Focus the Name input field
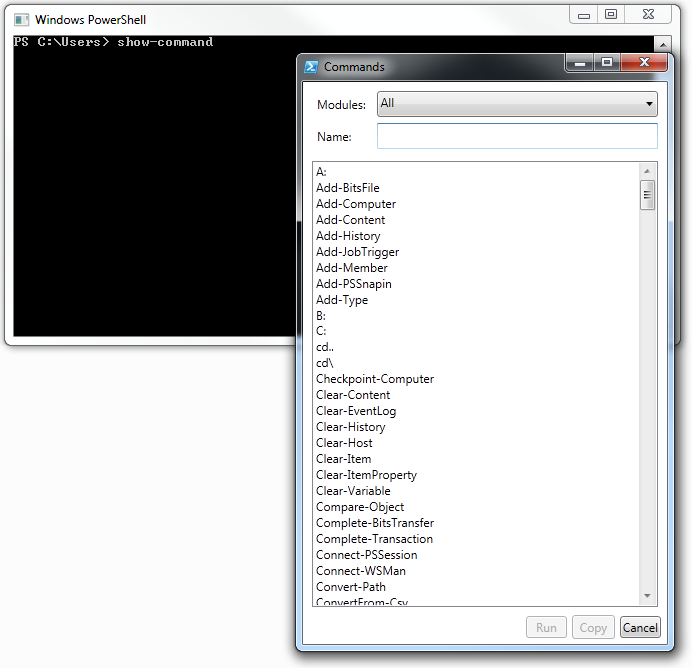This screenshot has height=668, width=692. pos(517,136)
